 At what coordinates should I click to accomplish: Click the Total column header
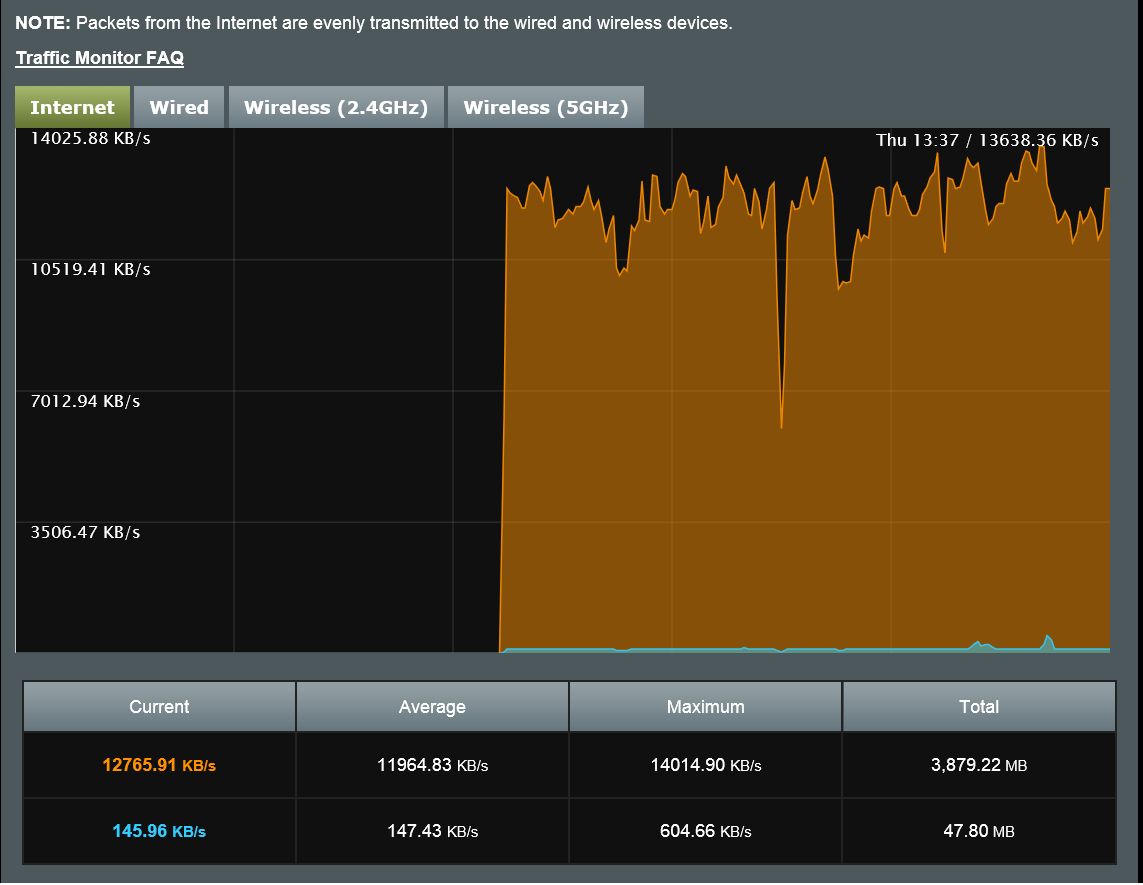click(x=979, y=706)
